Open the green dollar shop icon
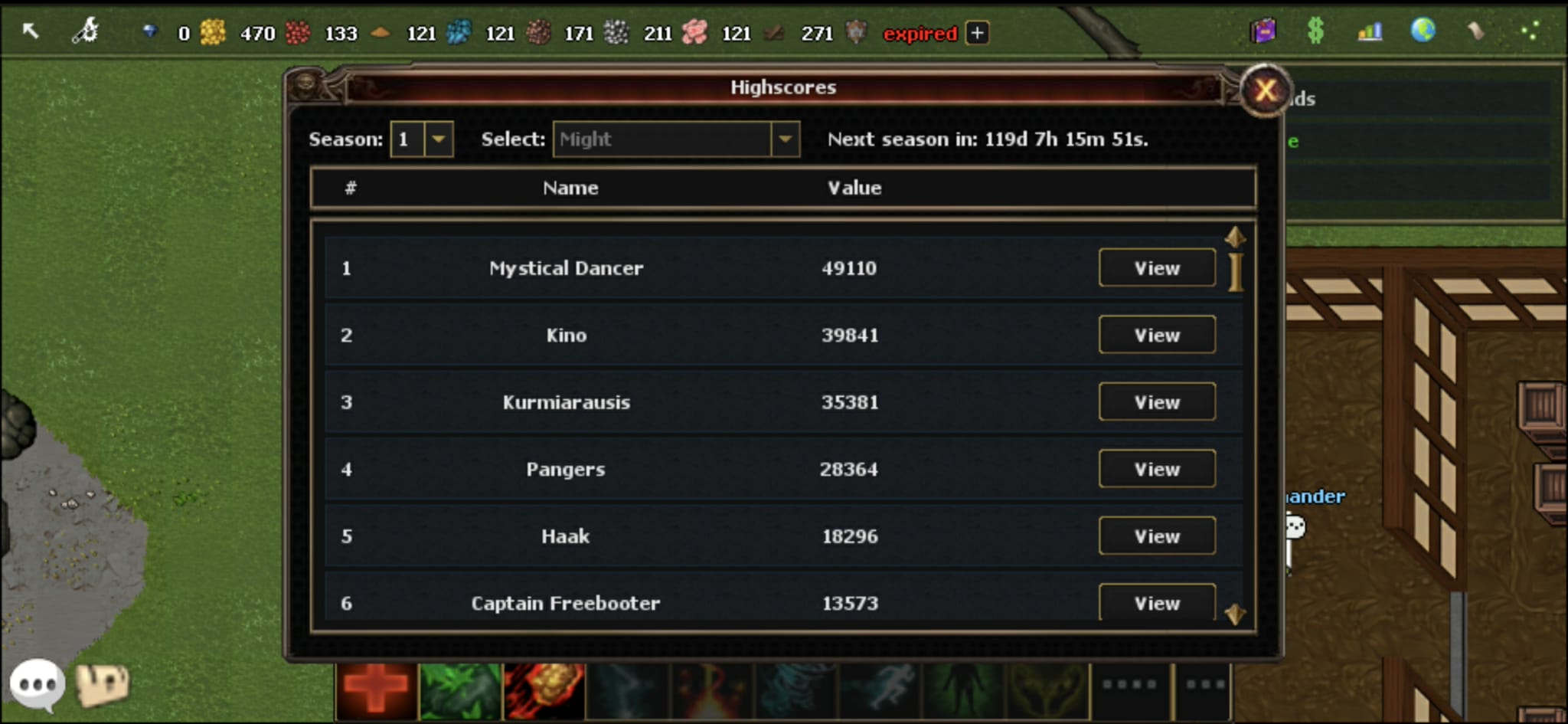Image resolution: width=1568 pixels, height=724 pixels. tap(1316, 31)
